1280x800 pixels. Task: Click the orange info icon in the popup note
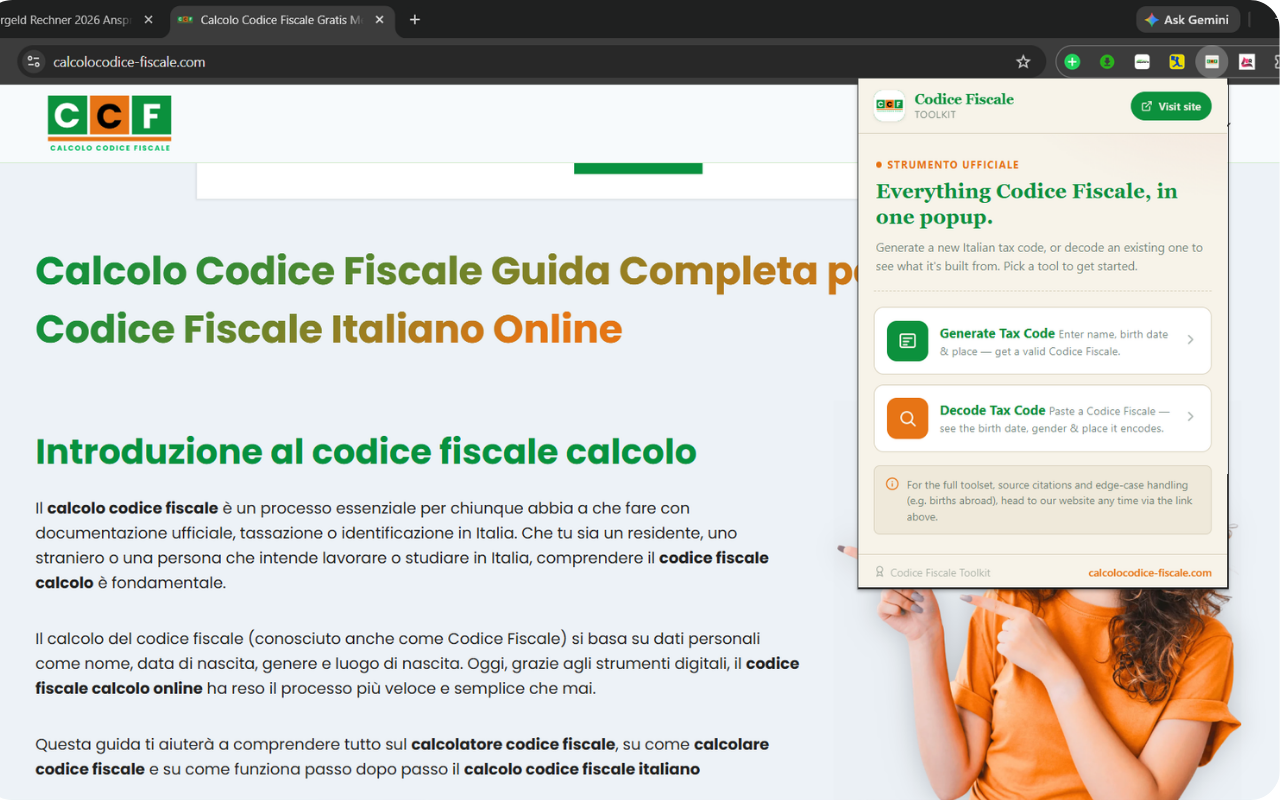pos(892,484)
